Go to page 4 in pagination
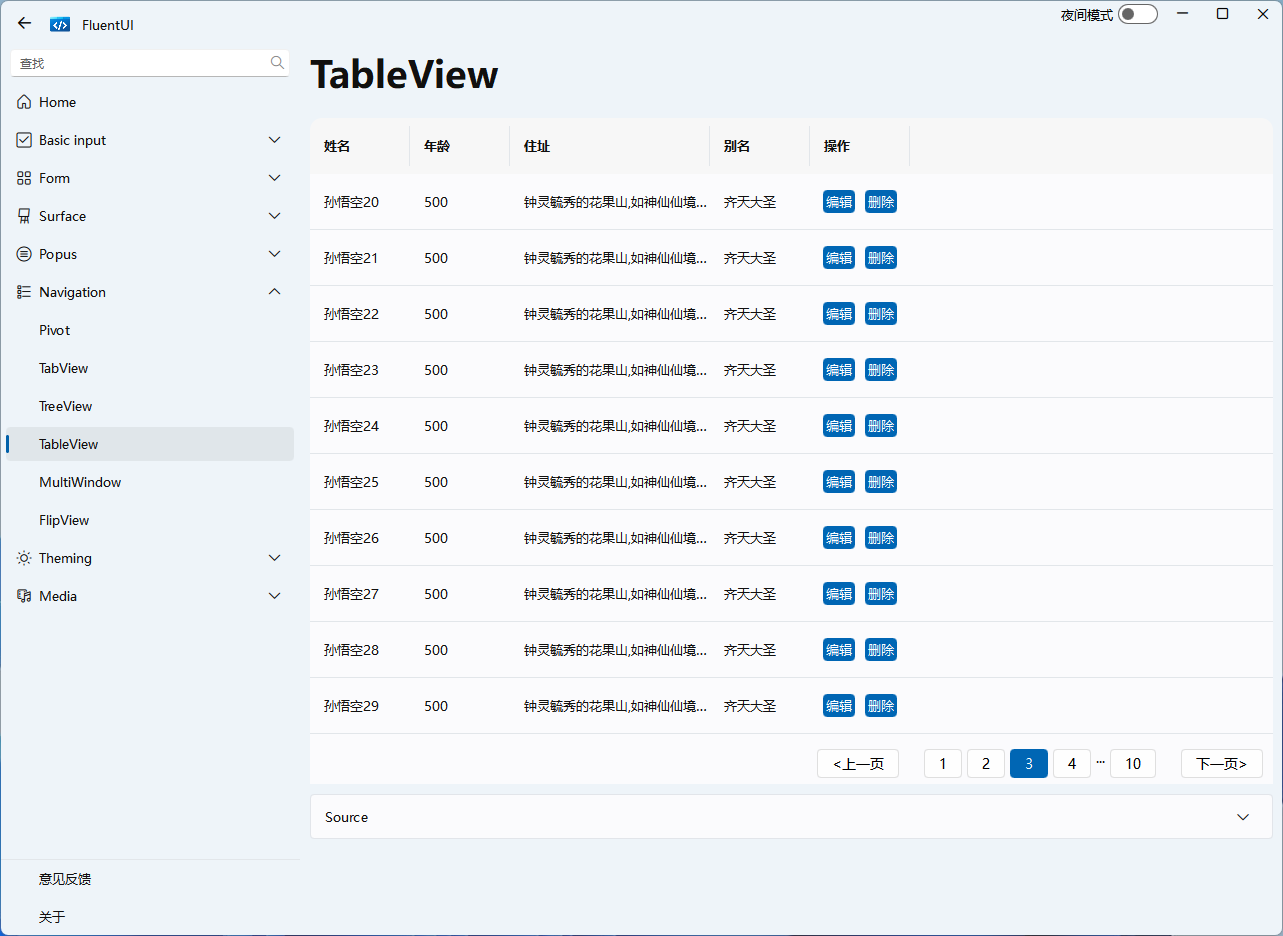This screenshot has width=1283, height=936. 1072,764
